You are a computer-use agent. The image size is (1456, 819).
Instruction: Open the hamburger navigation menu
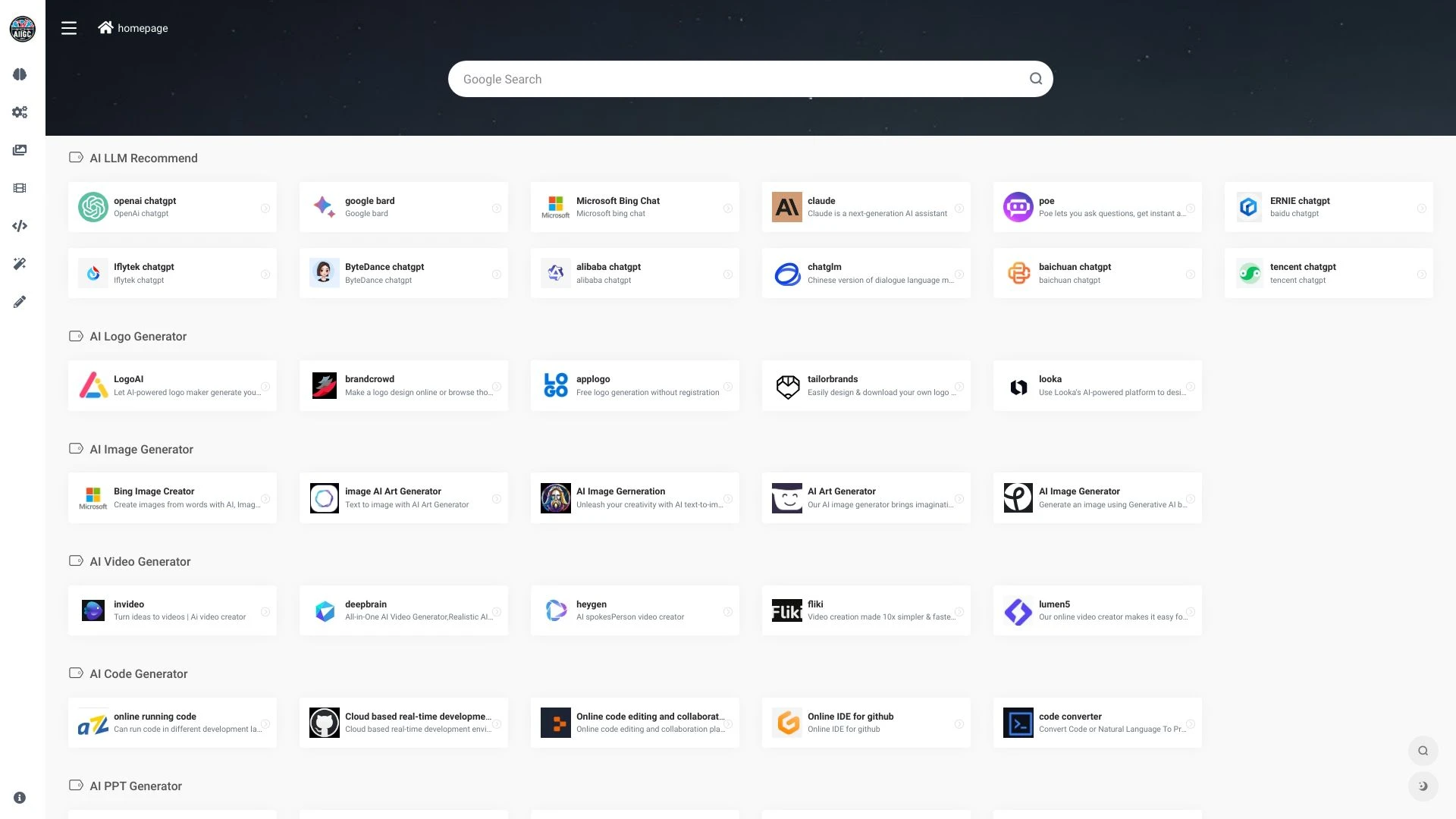69,27
